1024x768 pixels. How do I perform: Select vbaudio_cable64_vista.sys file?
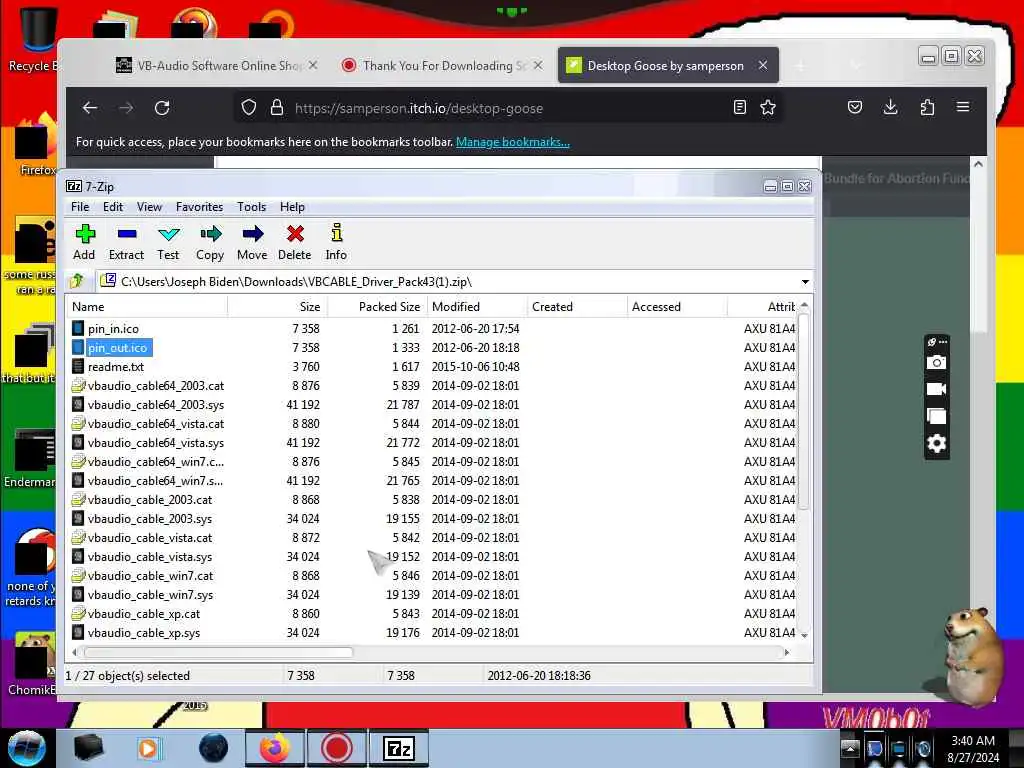155,443
